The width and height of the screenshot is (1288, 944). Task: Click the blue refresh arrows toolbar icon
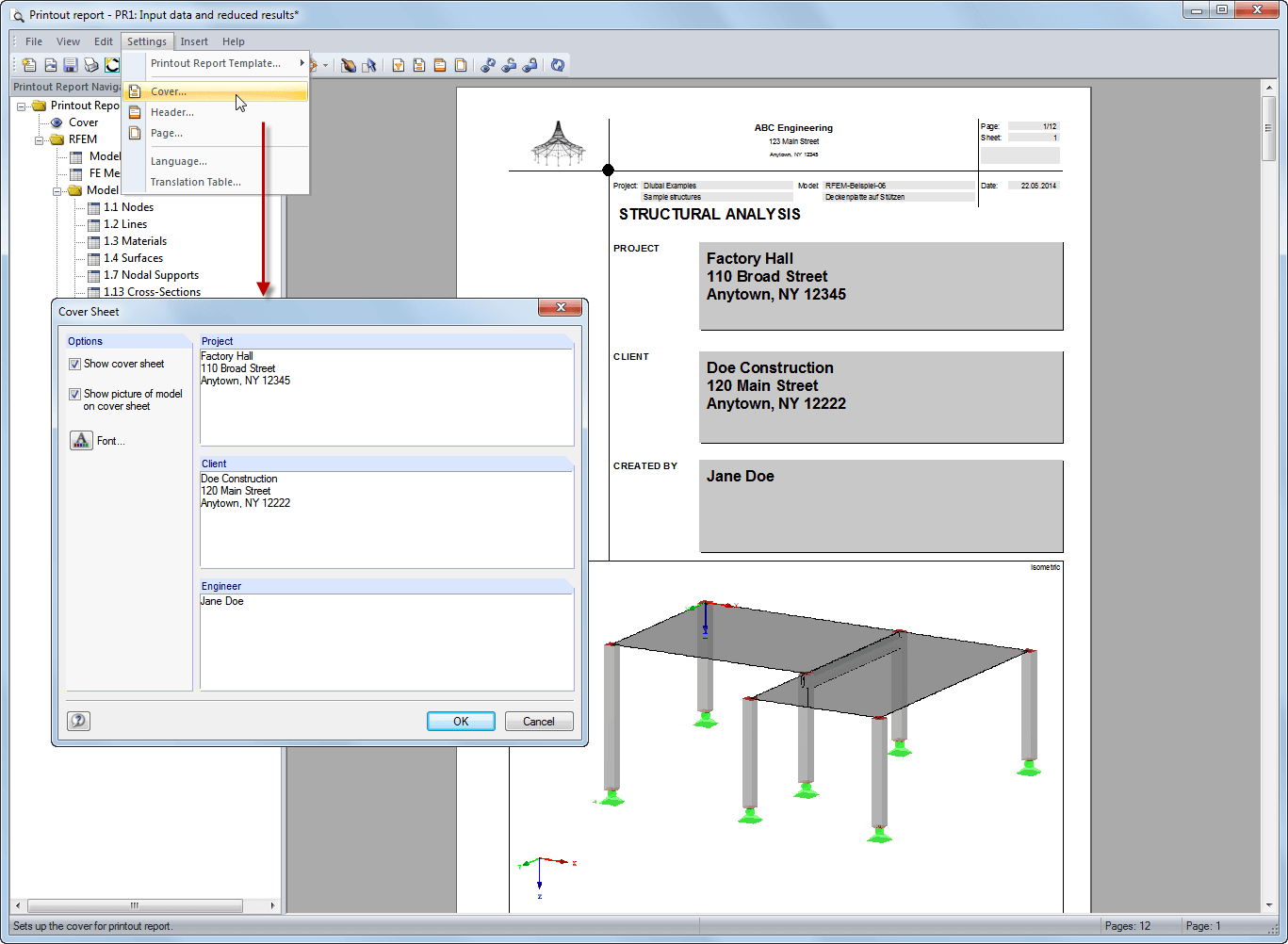(558, 65)
